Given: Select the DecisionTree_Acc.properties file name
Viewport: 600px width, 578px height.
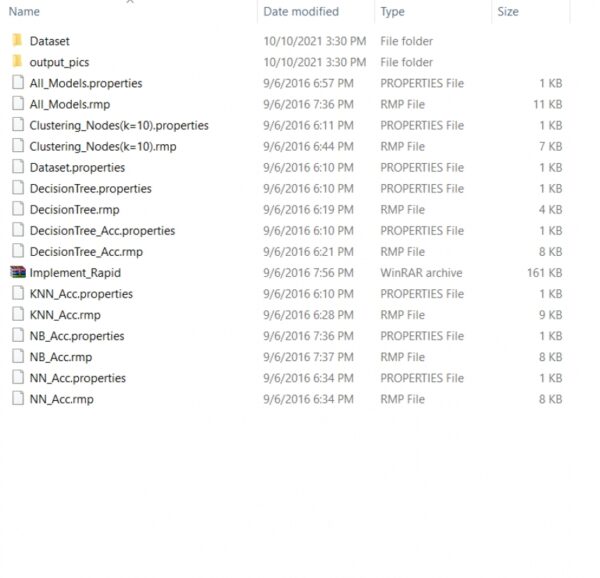Looking at the screenshot, I should click(103, 231).
